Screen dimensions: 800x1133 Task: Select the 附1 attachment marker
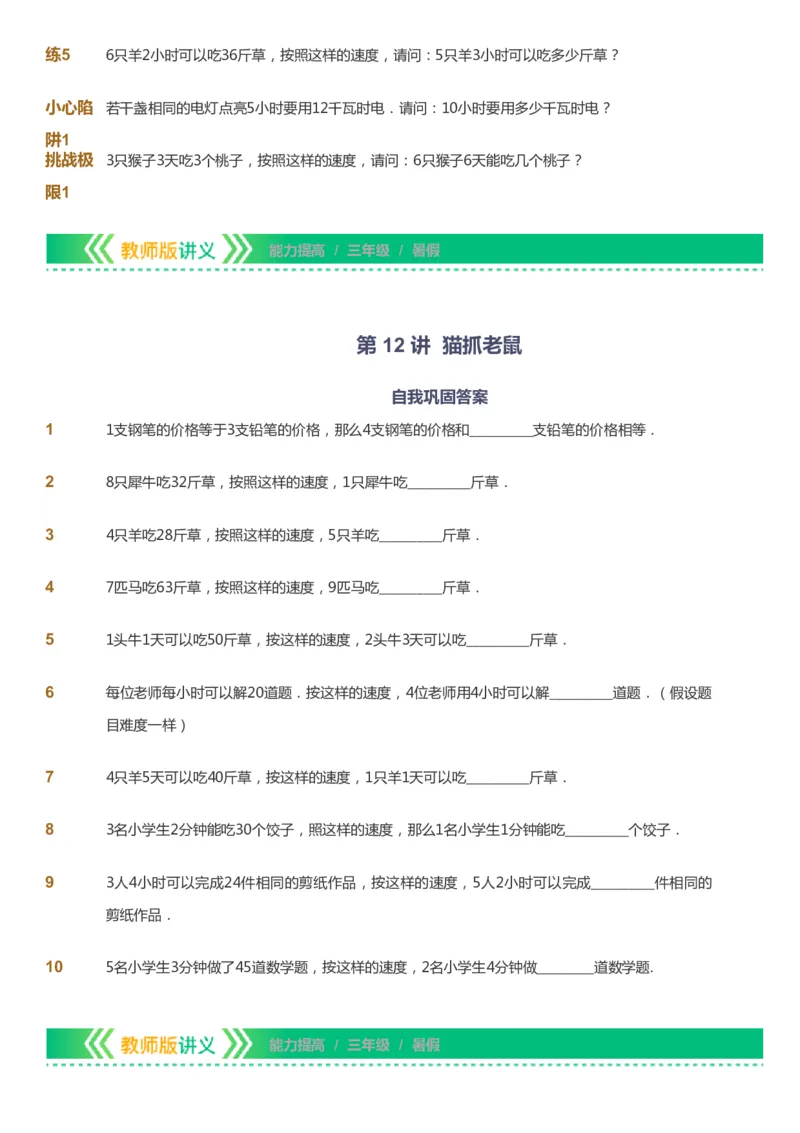coord(55,137)
